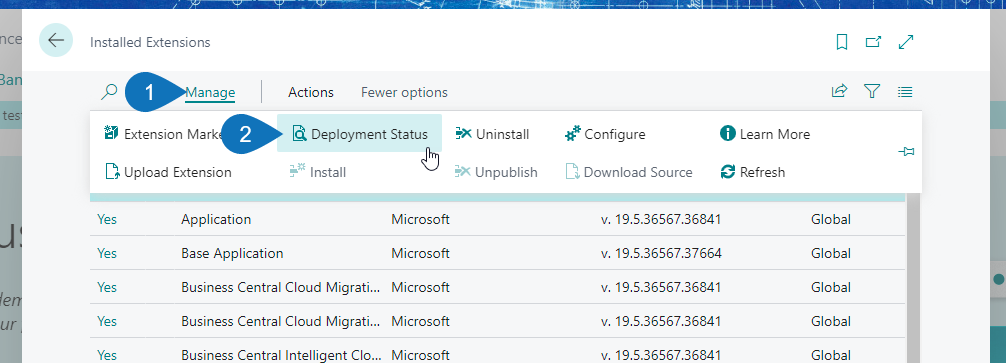Click Download Source
This screenshot has width=1006, height=363.
tap(629, 172)
